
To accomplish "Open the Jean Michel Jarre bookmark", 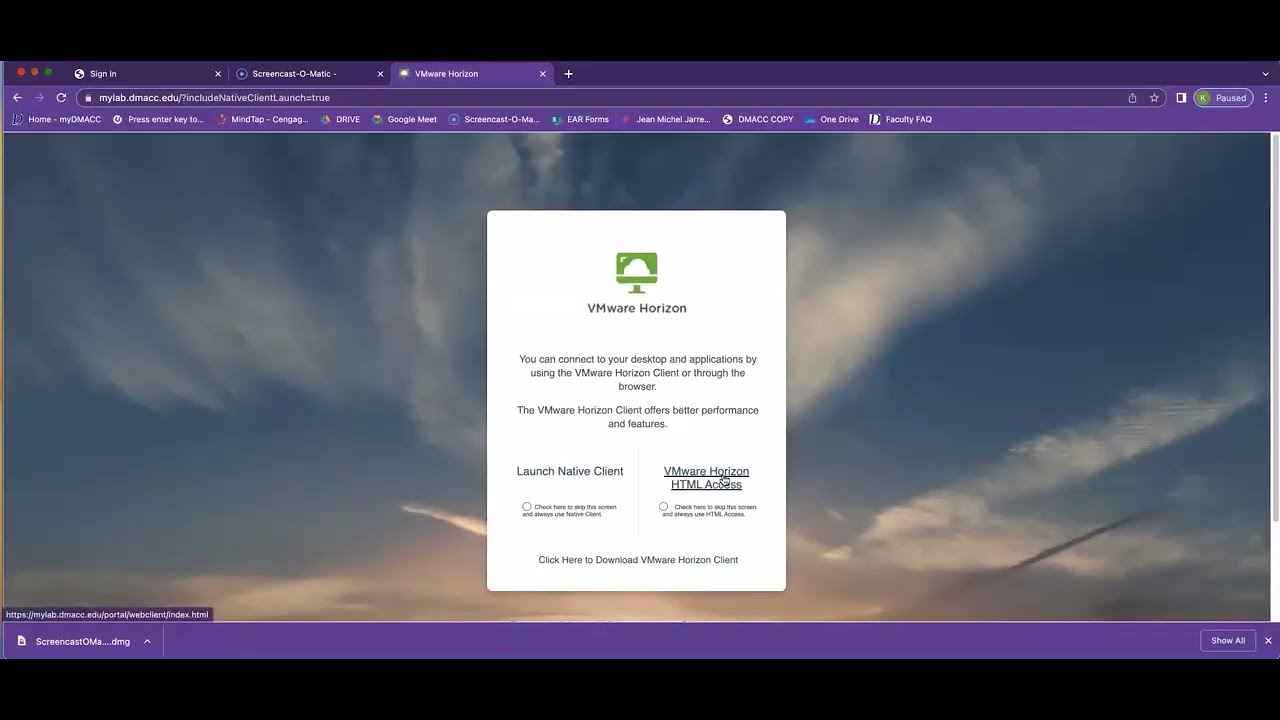I will (x=666, y=120).
